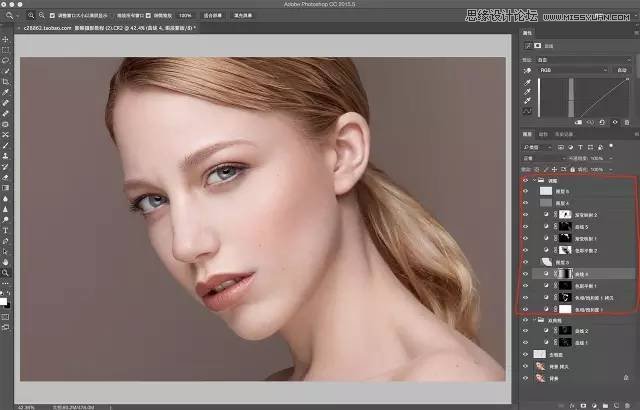Switch to the Channels panel tab
640x410 pixels.
pos(544,134)
